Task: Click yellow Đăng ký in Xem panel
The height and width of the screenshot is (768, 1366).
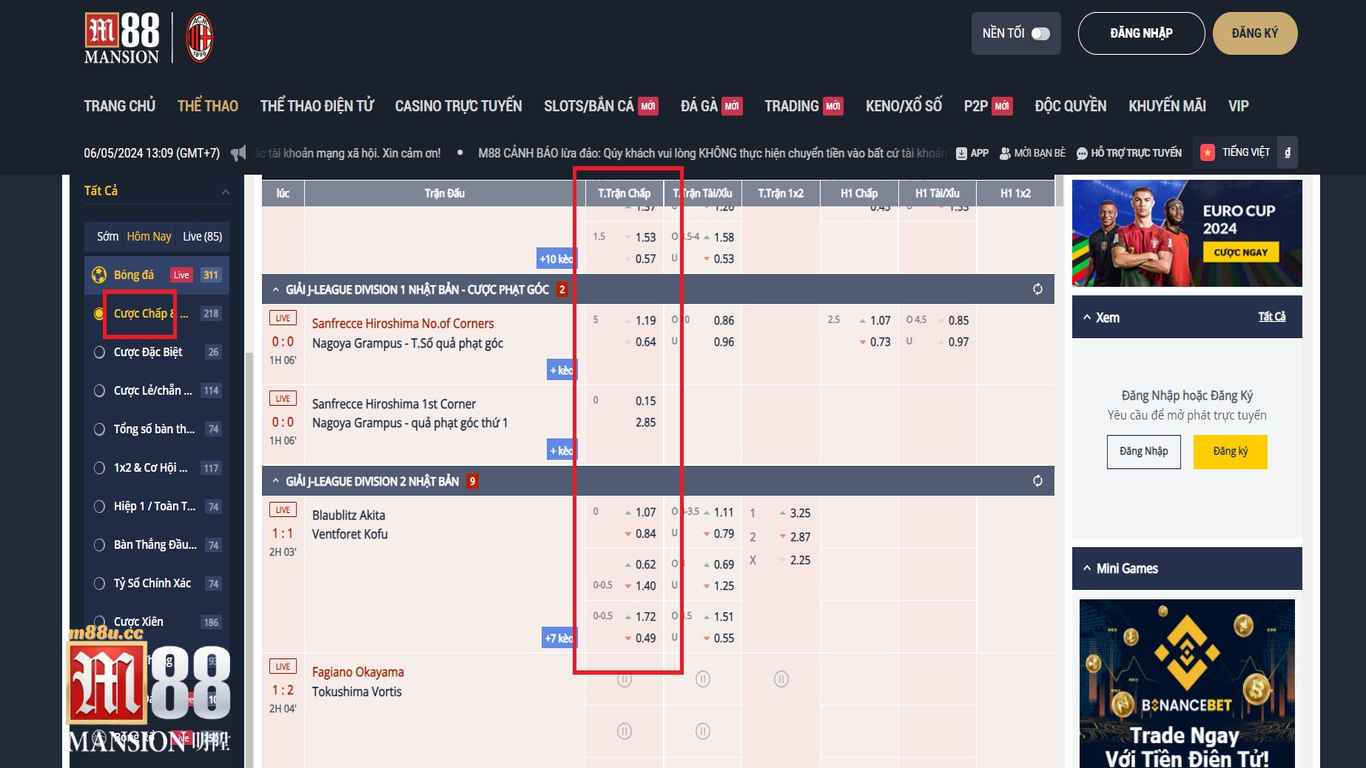Action: click(x=1230, y=451)
